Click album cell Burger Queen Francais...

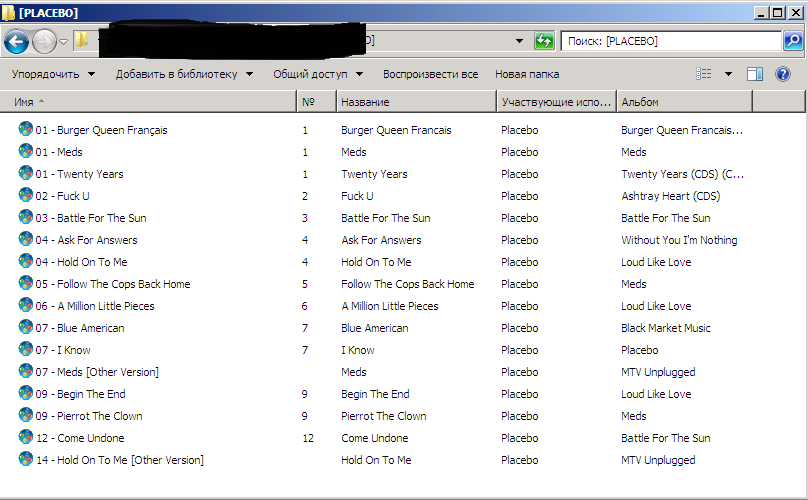682,130
